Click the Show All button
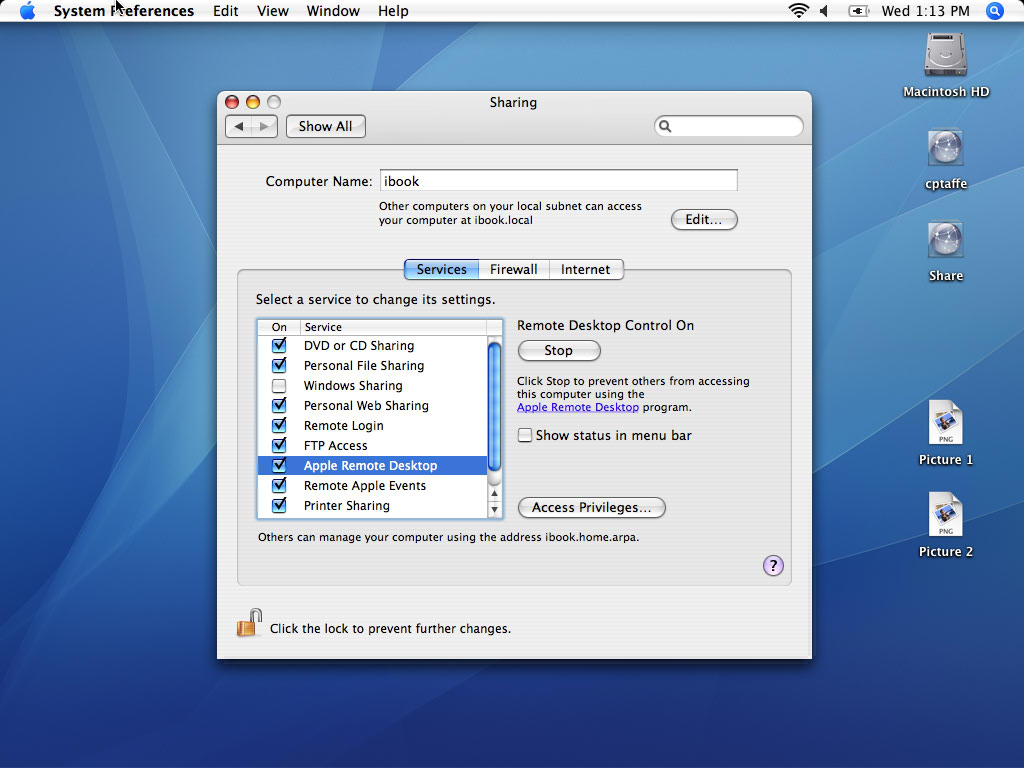The width and height of the screenshot is (1024, 768). tap(325, 127)
